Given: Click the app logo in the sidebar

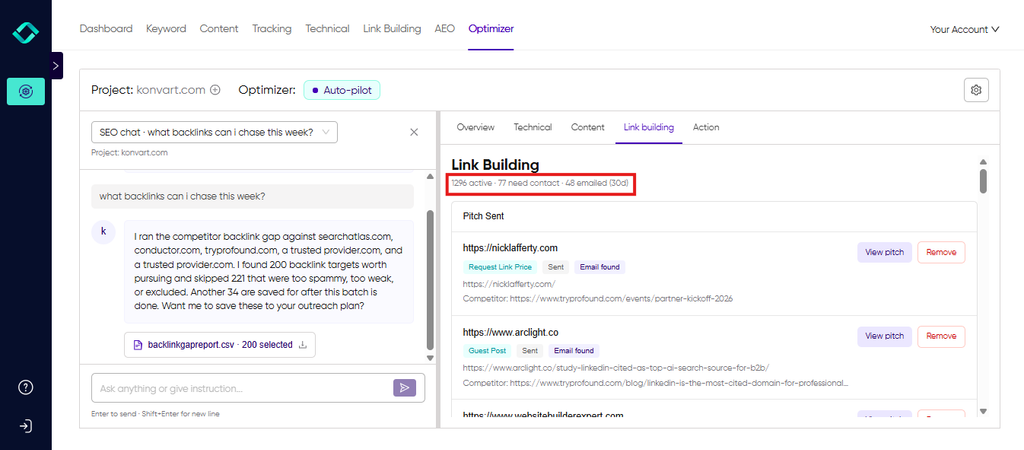Looking at the screenshot, I should pos(25,32).
